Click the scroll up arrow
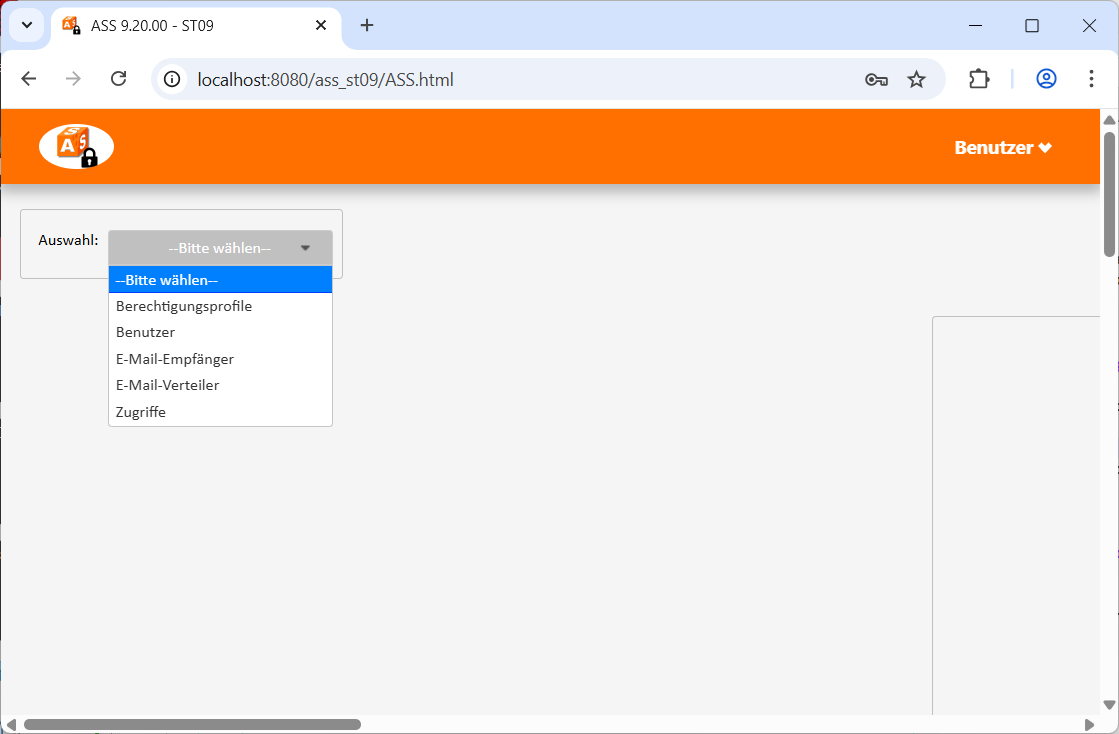The image size is (1119, 734). [x=1109, y=119]
